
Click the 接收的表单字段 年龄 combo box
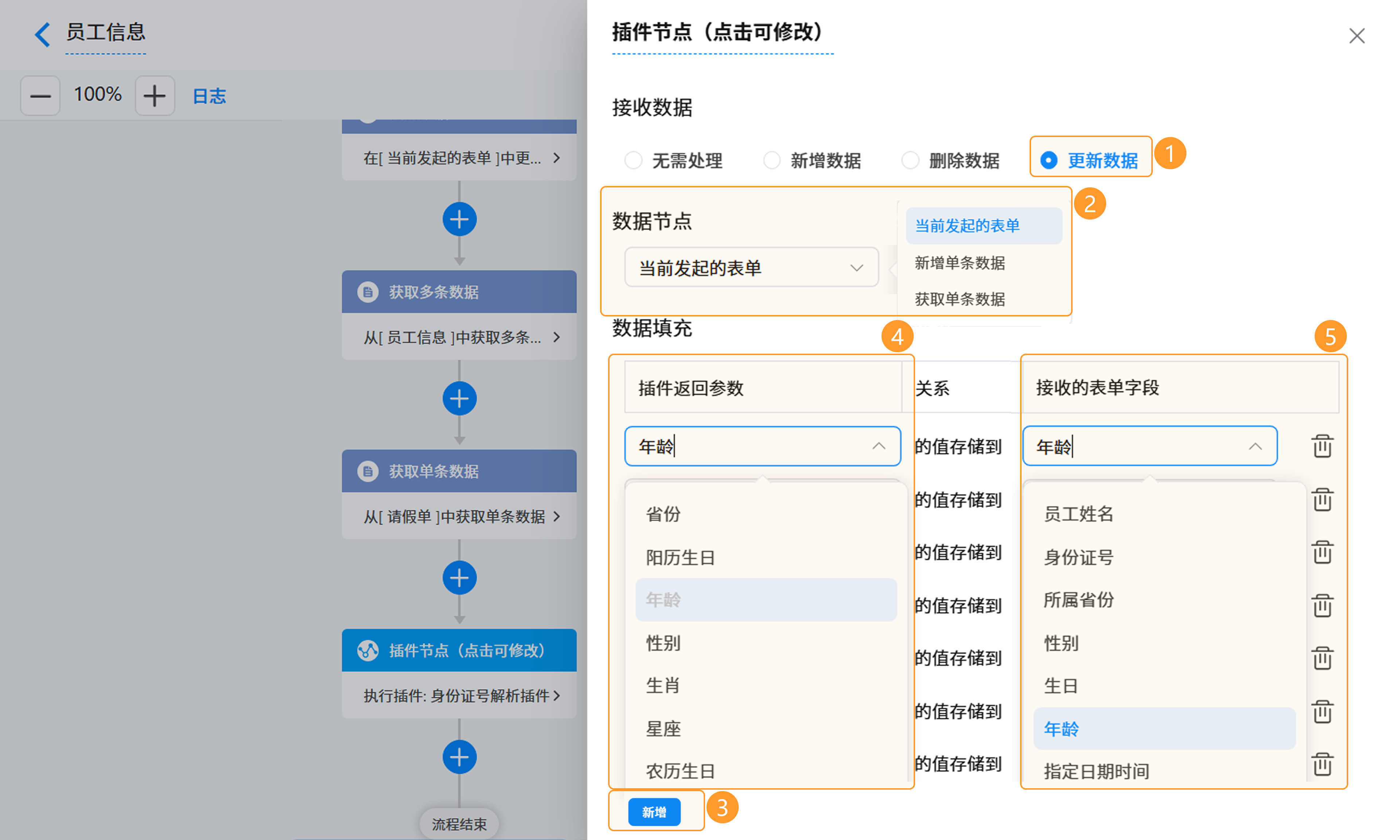pos(1149,447)
